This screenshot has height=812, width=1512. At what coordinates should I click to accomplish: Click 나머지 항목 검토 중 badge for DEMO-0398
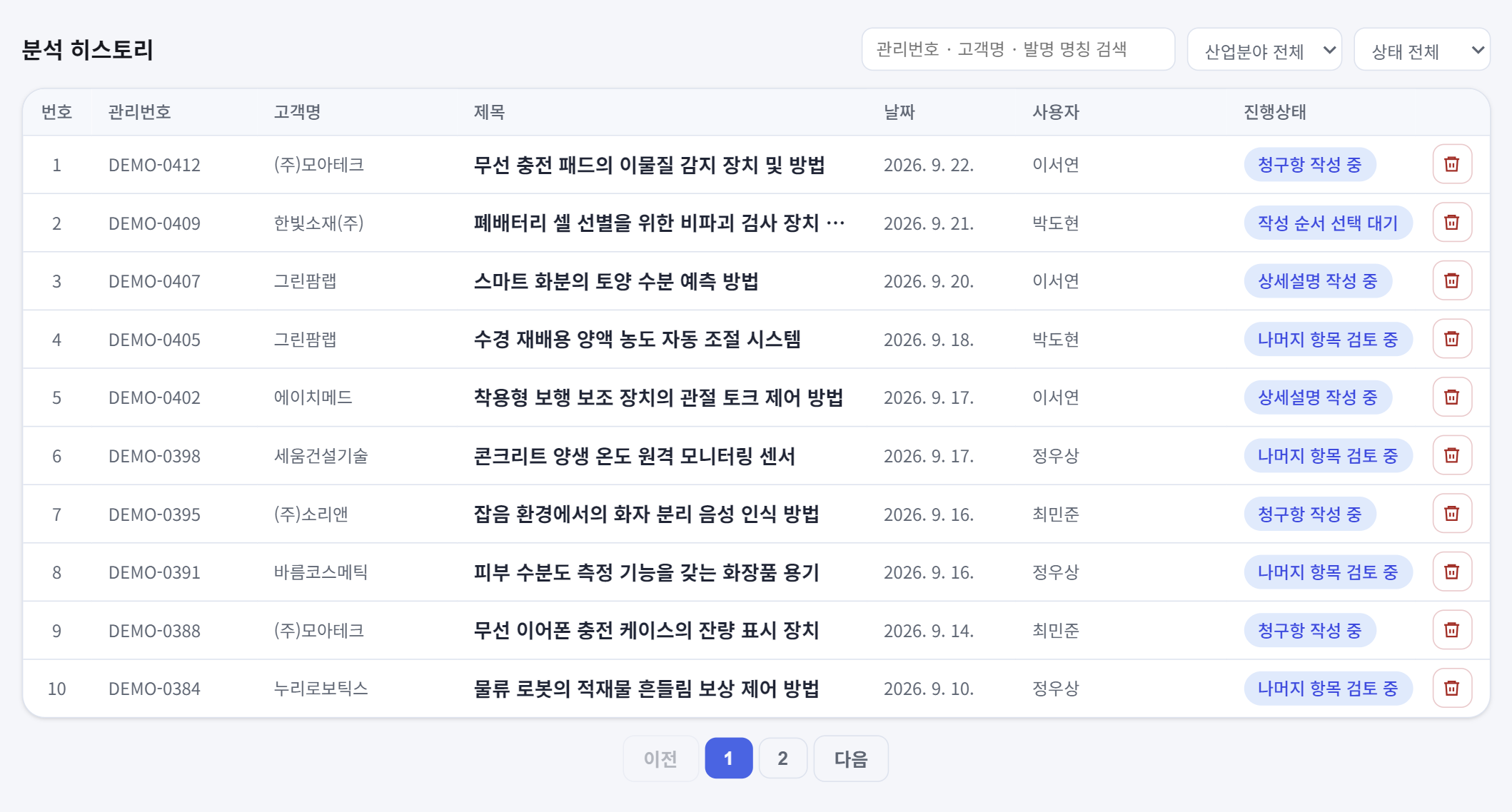(x=1328, y=456)
